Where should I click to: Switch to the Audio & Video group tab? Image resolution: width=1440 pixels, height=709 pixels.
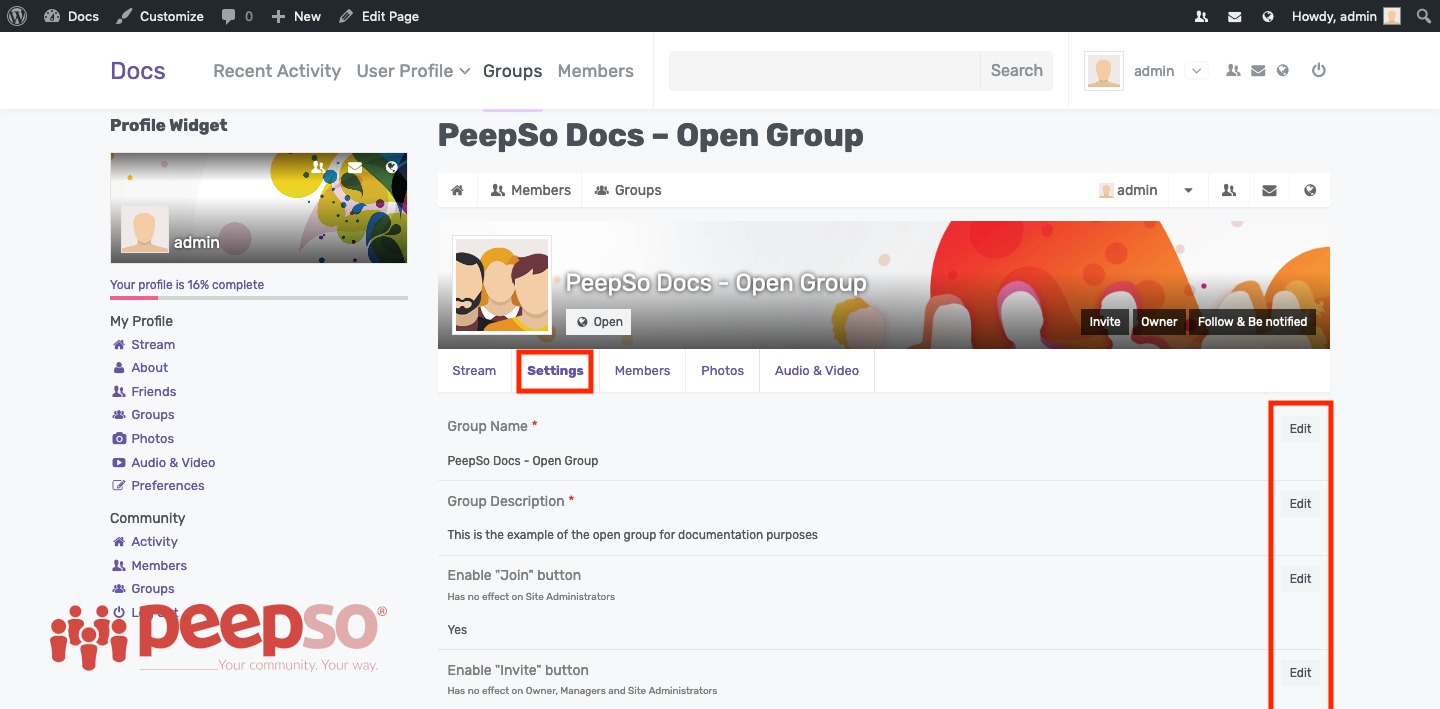(817, 370)
